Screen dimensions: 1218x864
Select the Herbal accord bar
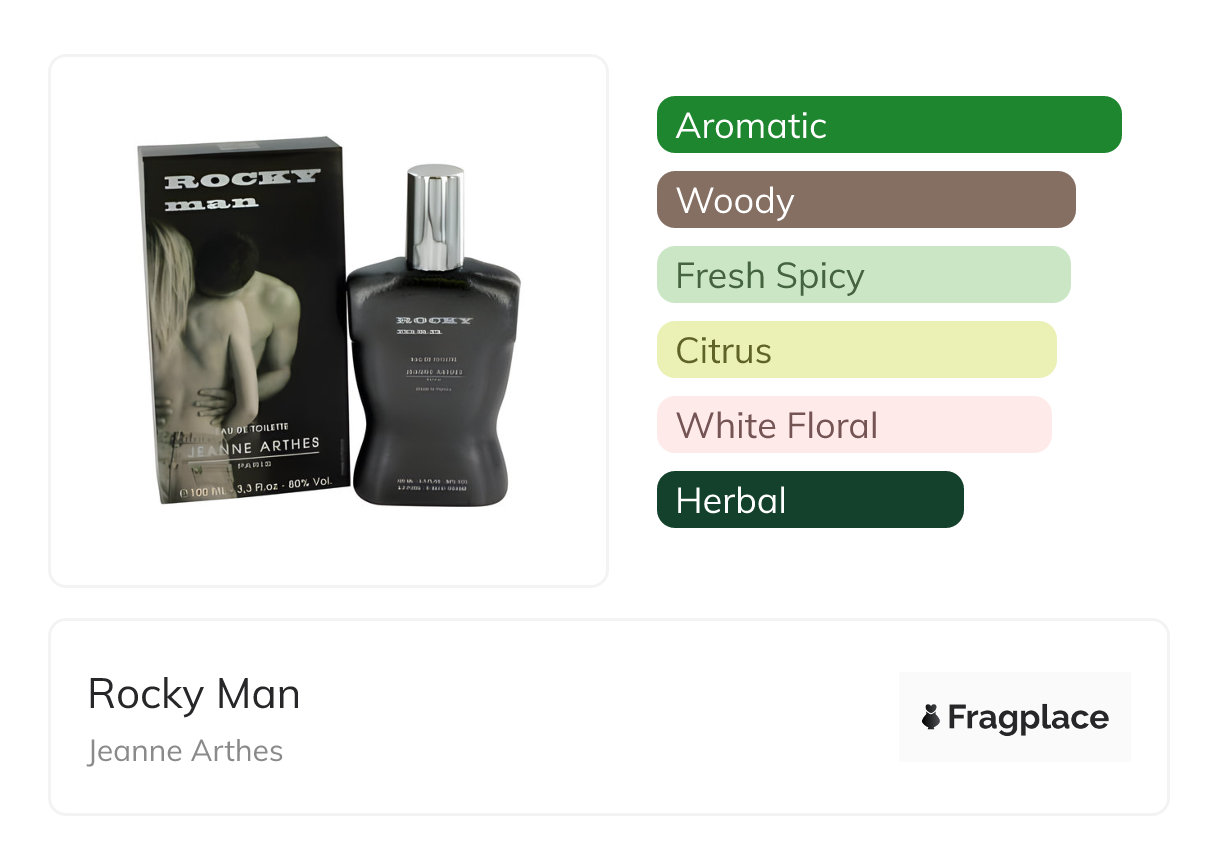(810, 500)
